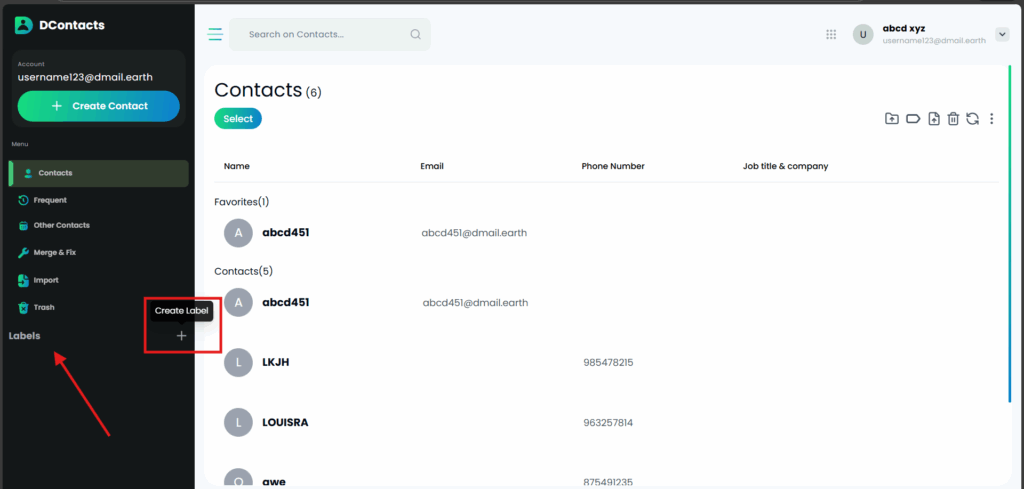1024x489 pixels.
Task: Click the trash bin icon in contacts toolbar
Action: (x=953, y=119)
